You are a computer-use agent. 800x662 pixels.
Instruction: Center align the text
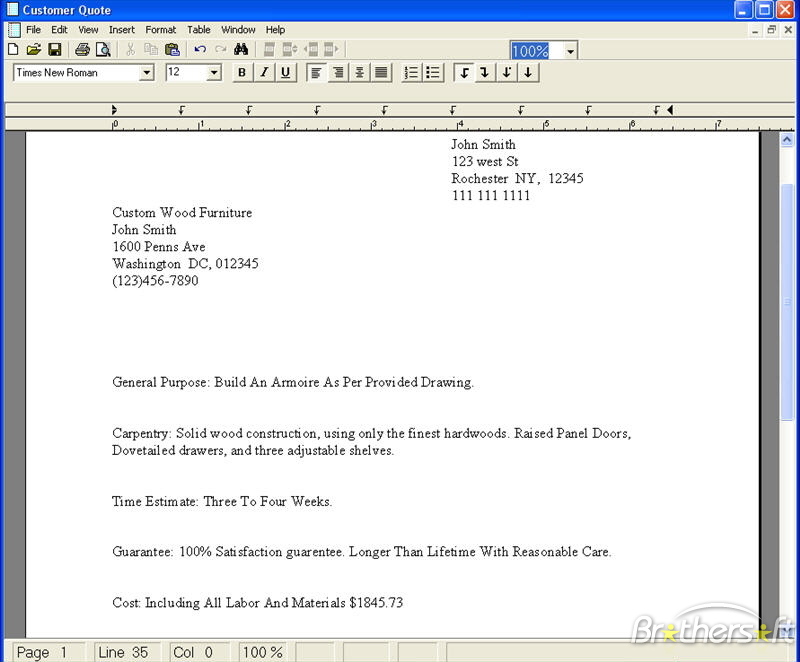tap(359, 72)
